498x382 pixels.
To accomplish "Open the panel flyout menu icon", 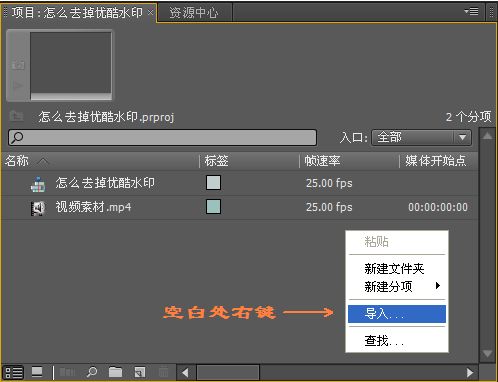I will point(471,12).
